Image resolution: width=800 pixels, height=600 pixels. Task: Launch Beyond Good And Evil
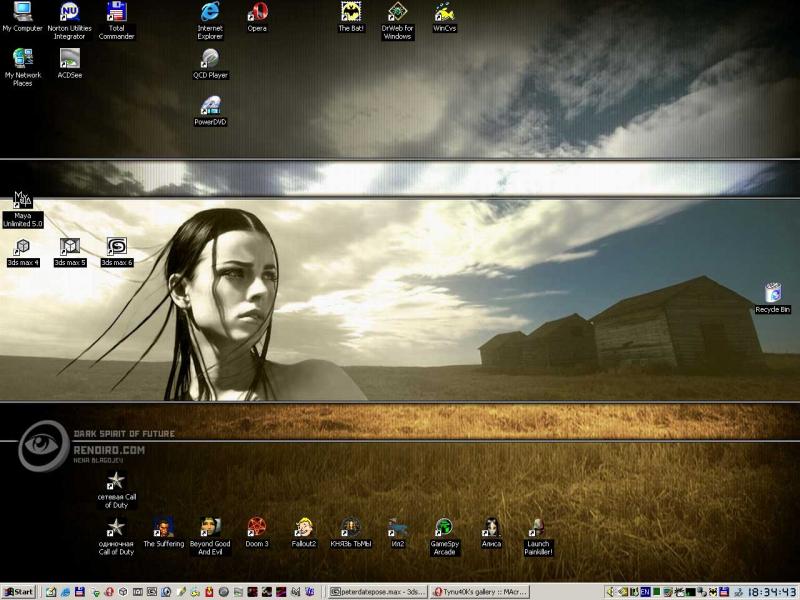209,528
